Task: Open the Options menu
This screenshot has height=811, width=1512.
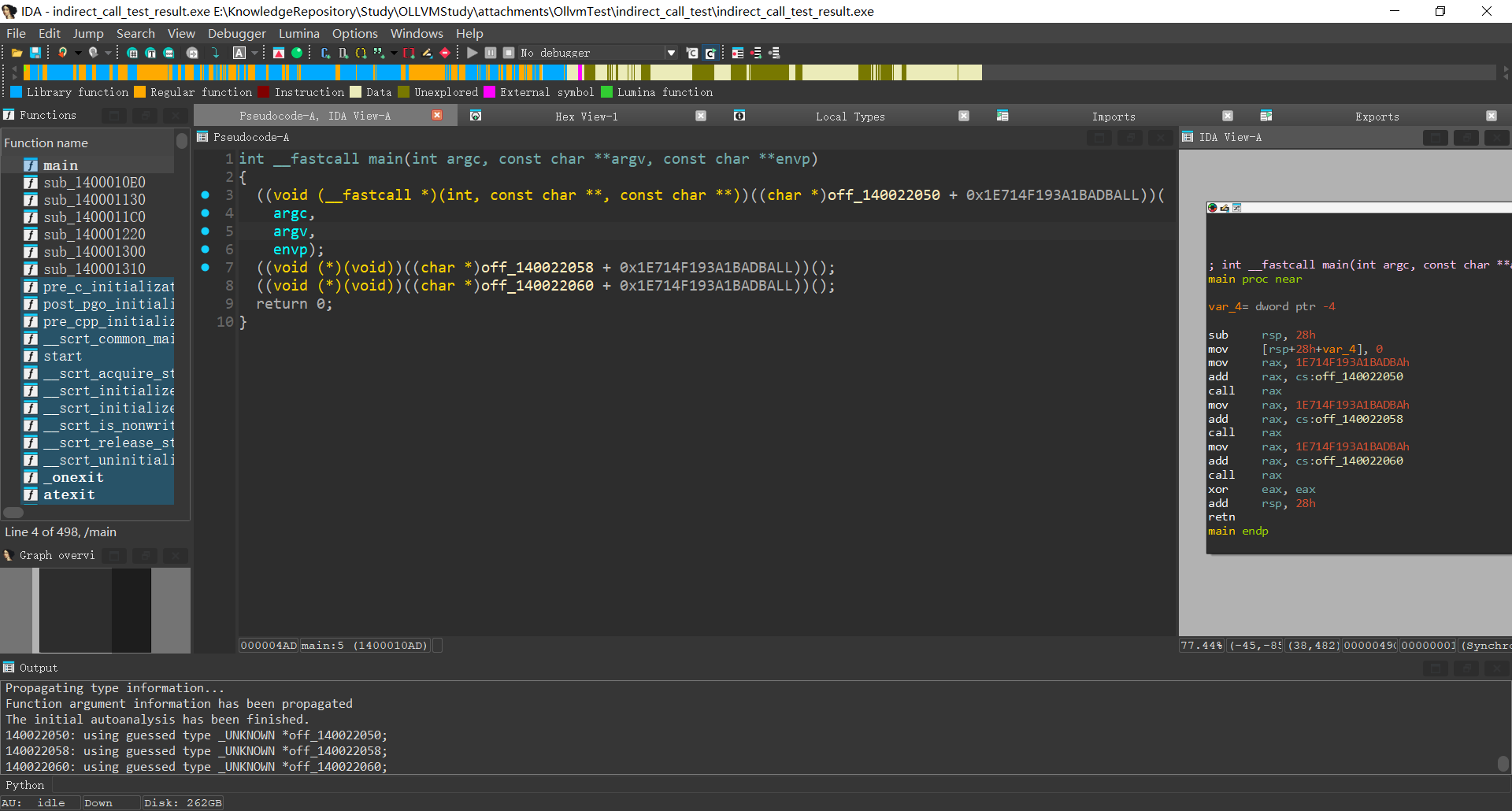Action: point(354,33)
